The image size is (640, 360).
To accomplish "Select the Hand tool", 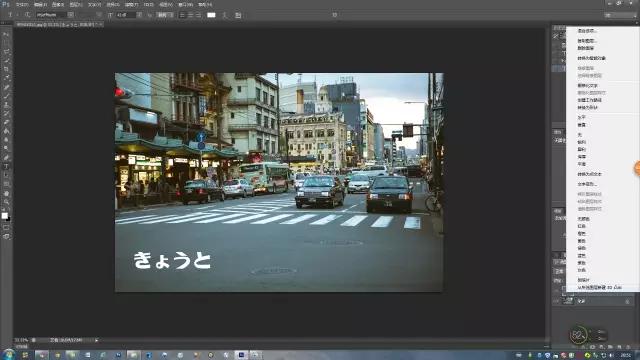I will coord(6,193).
